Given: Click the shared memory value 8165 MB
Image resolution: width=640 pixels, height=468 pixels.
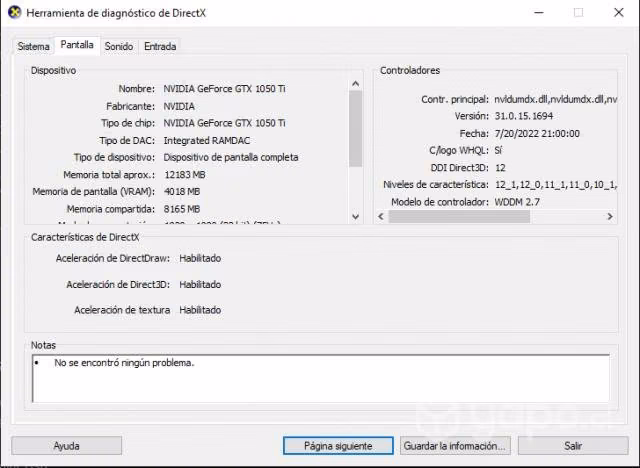Looking at the screenshot, I should pyautogui.click(x=182, y=209).
